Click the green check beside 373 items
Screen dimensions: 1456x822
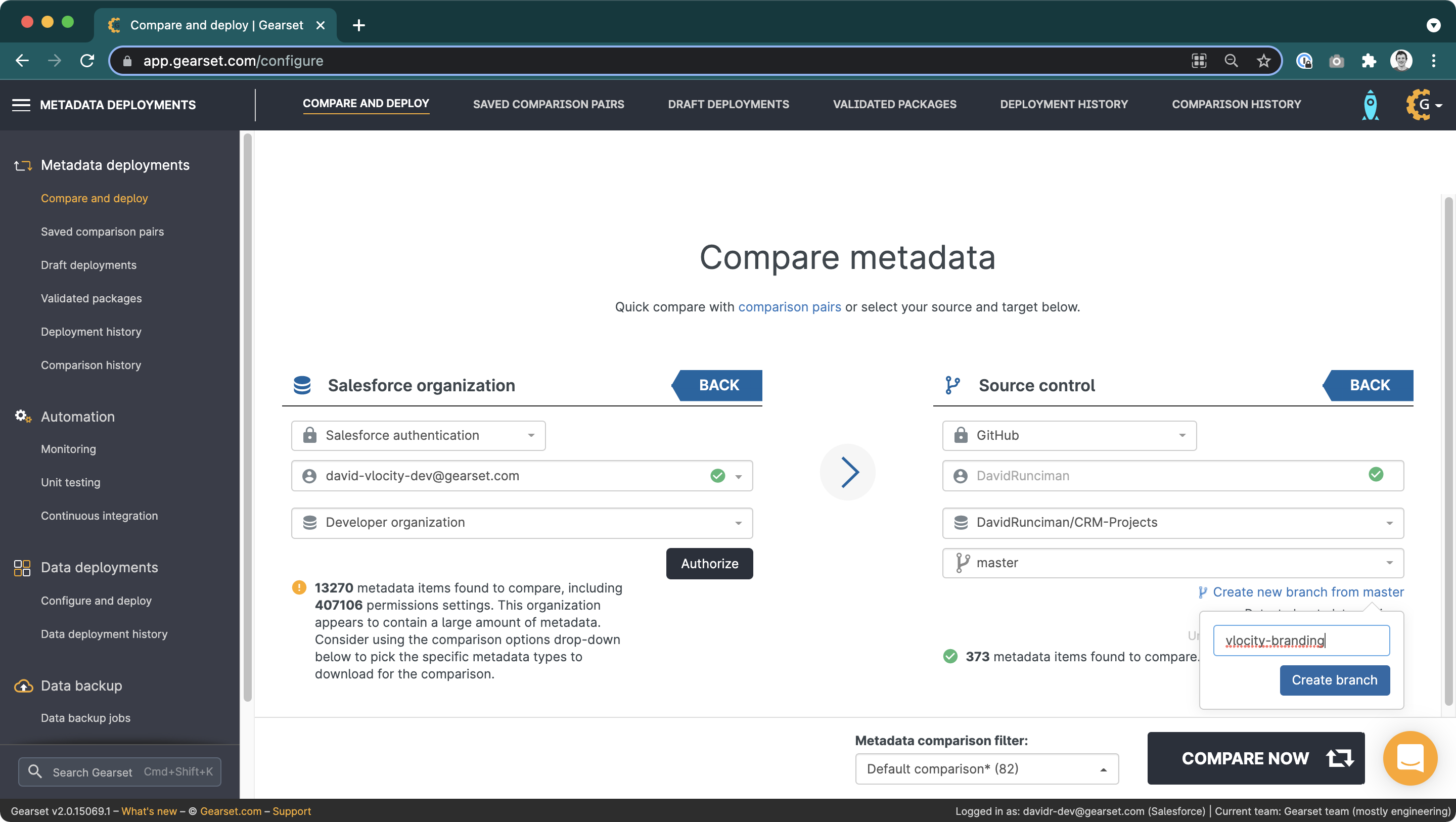(950, 656)
